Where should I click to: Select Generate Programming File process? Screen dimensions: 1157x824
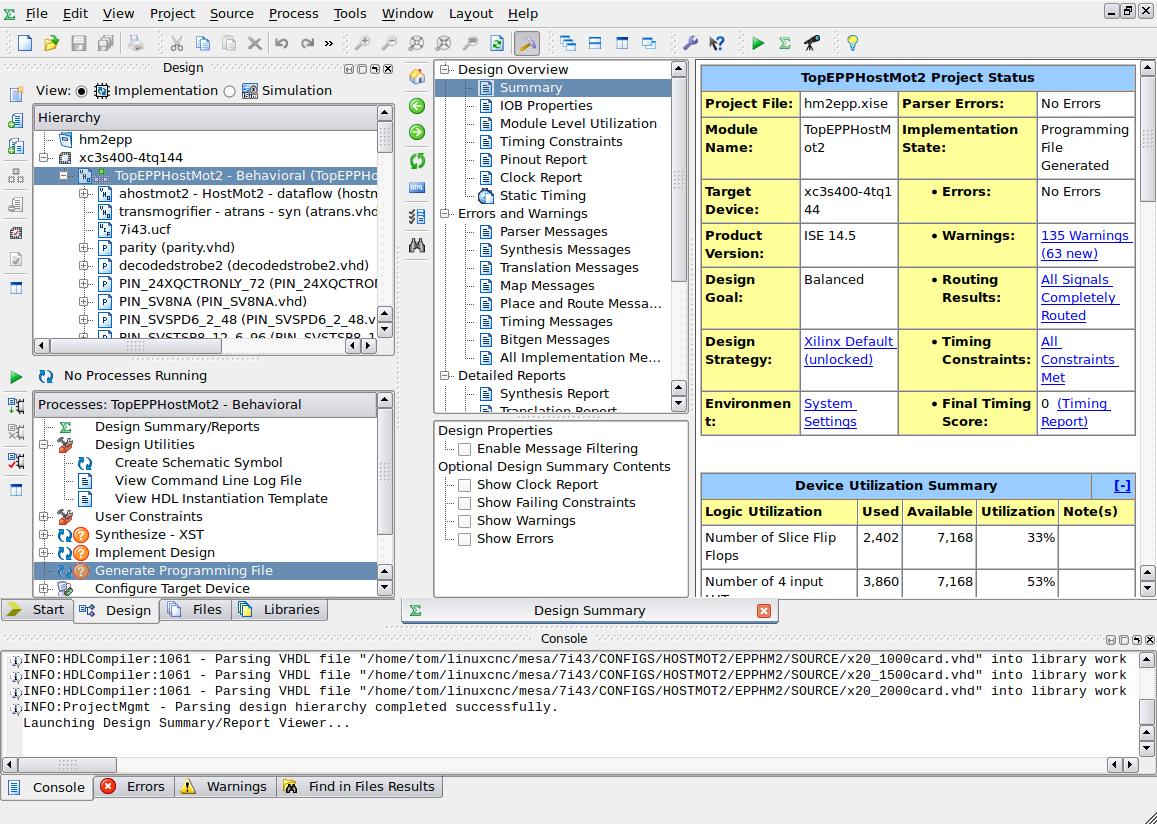184,571
